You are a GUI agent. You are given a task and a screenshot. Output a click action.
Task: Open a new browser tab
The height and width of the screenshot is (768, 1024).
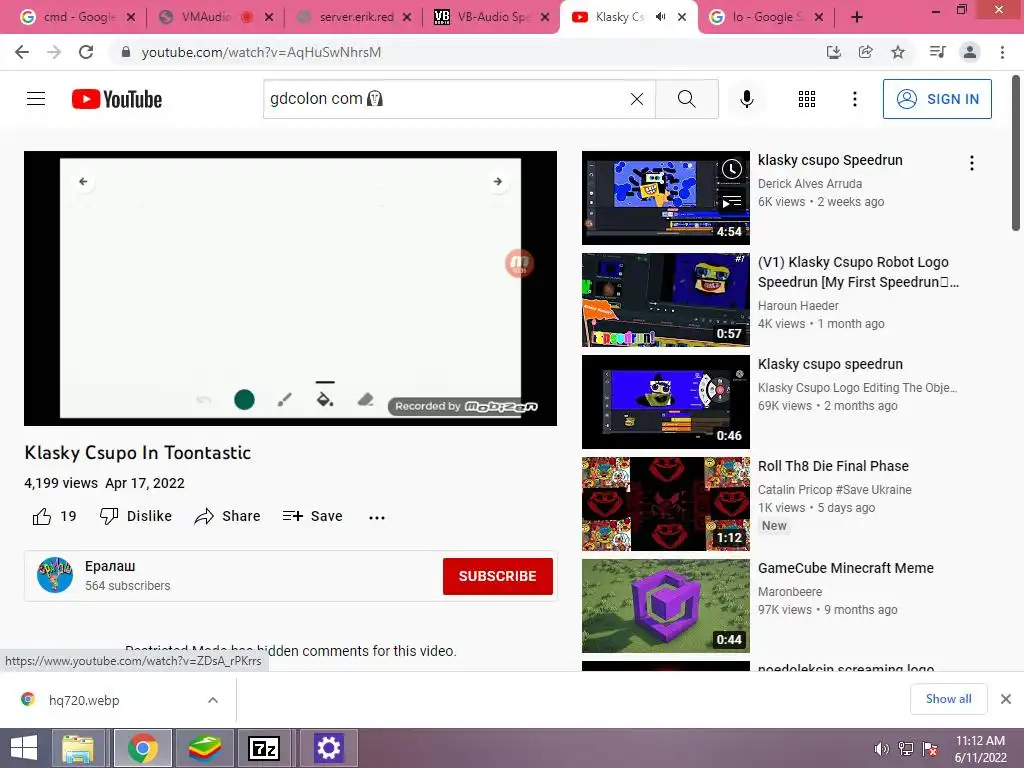click(857, 17)
